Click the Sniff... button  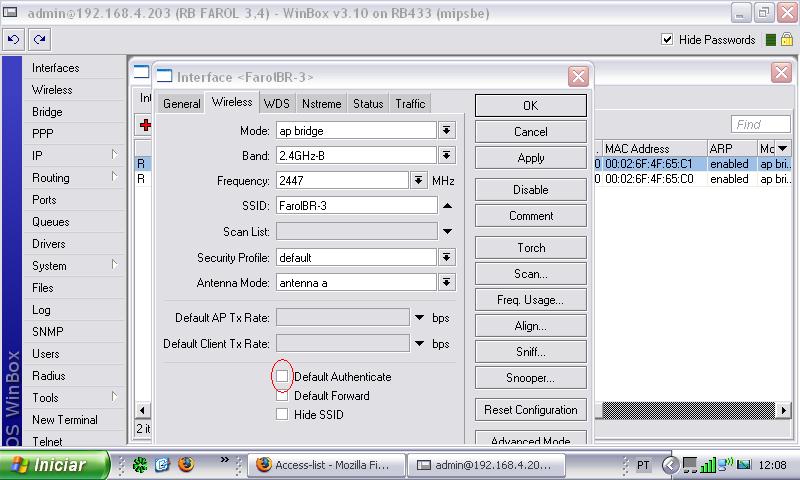pyautogui.click(x=531, y=352)
